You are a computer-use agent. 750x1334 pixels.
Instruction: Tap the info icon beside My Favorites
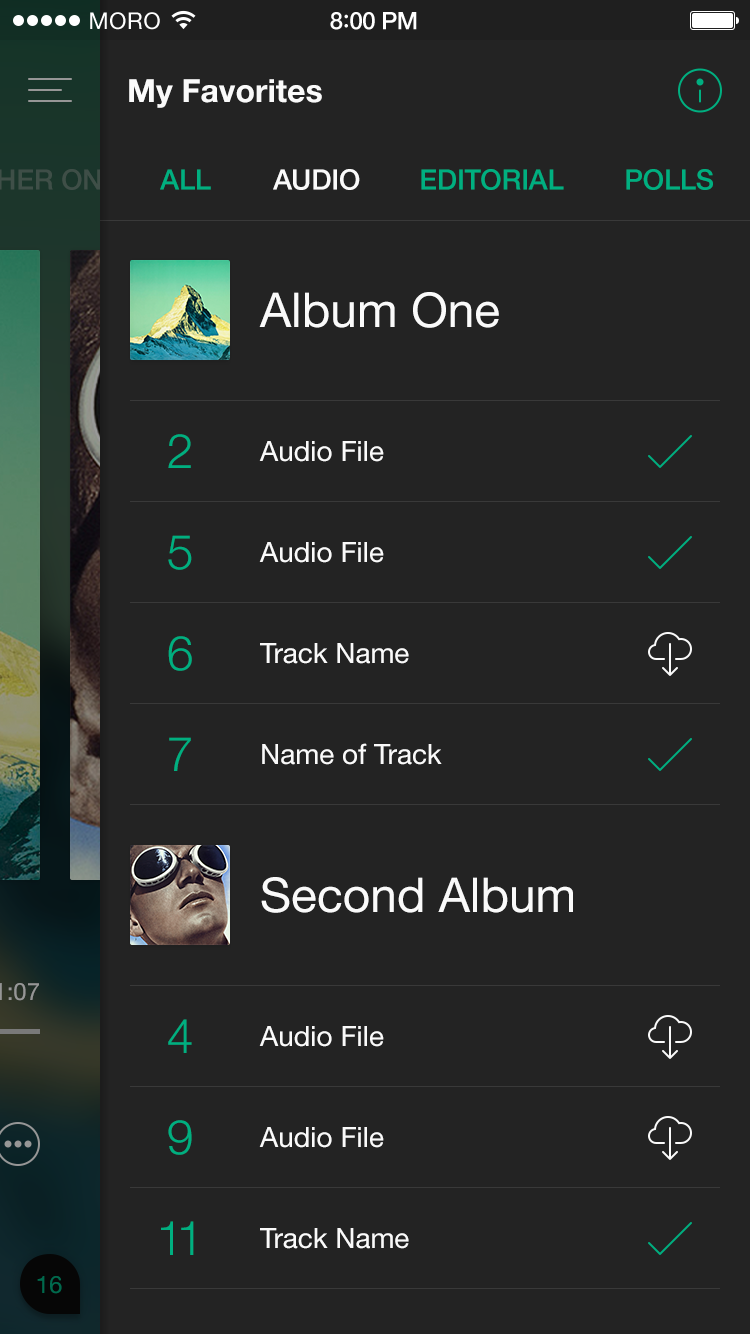click(x=699, y=91)
